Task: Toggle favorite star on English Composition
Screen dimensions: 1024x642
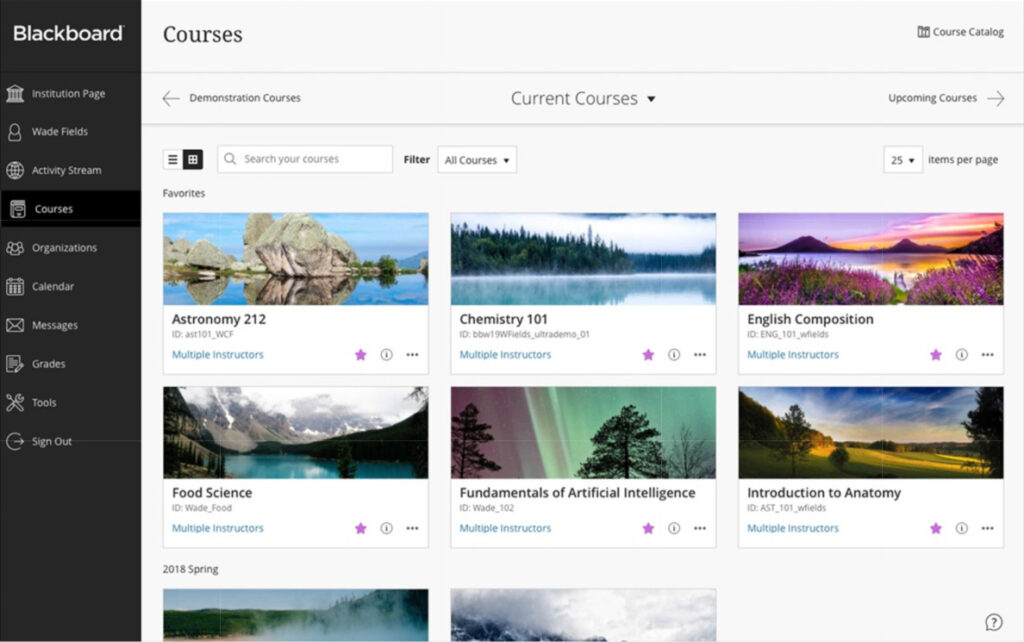Action: coord(936,355)
